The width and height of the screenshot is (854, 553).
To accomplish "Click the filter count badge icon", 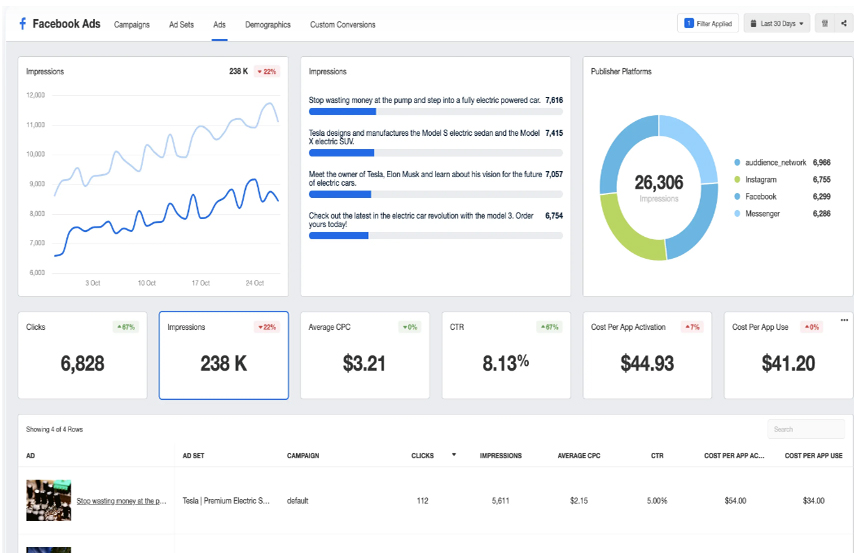I will coord(688,23).
